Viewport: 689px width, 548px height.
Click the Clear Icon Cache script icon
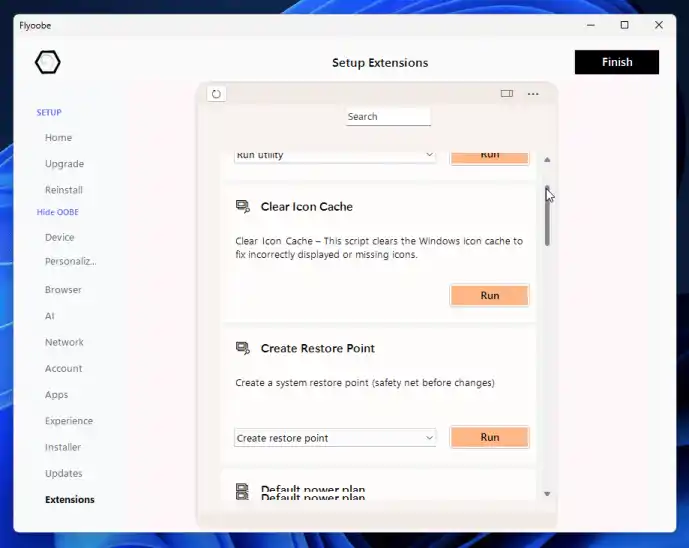click(242, 207)
